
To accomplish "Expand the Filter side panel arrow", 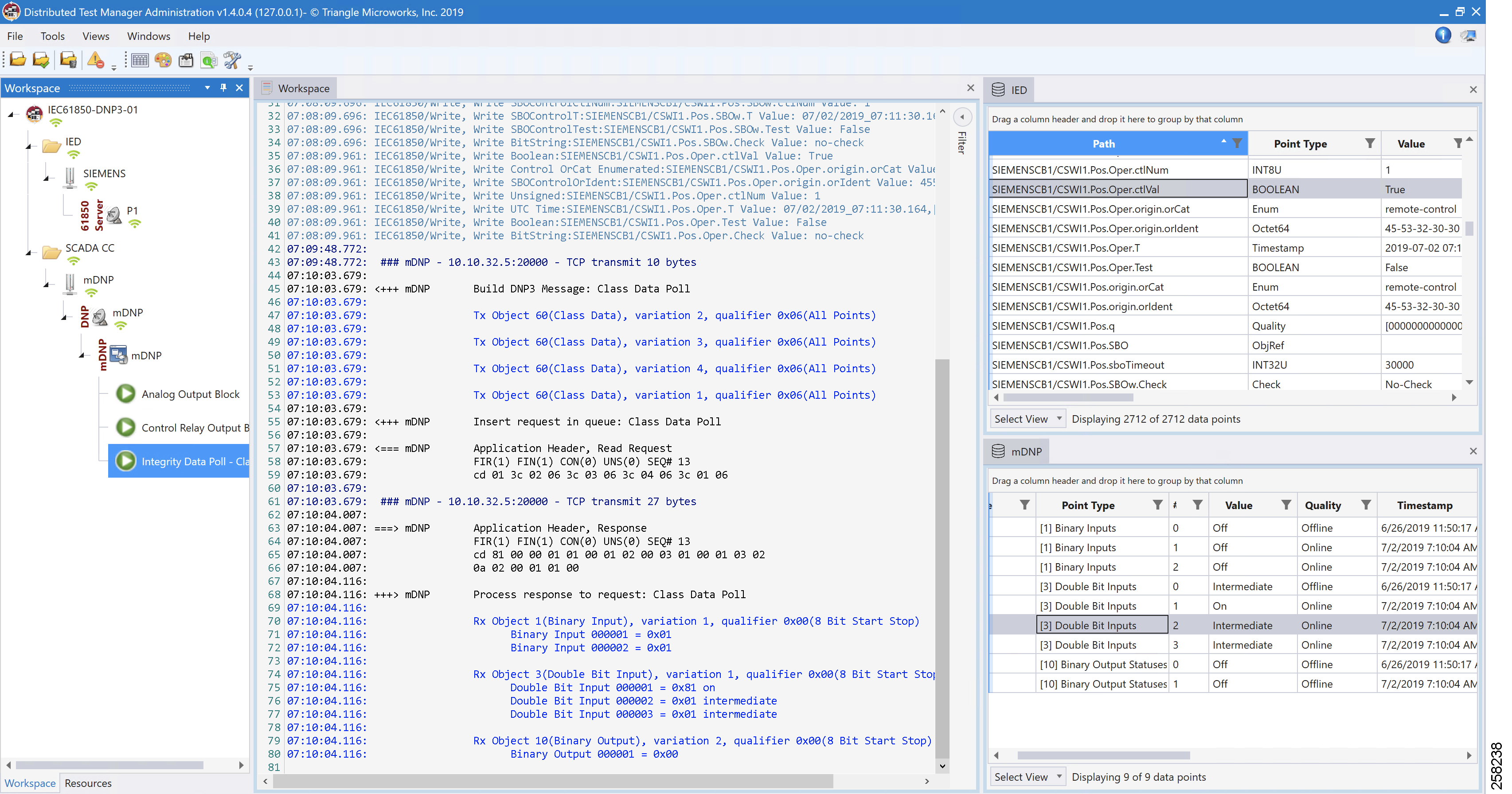I will click(962, 117).
